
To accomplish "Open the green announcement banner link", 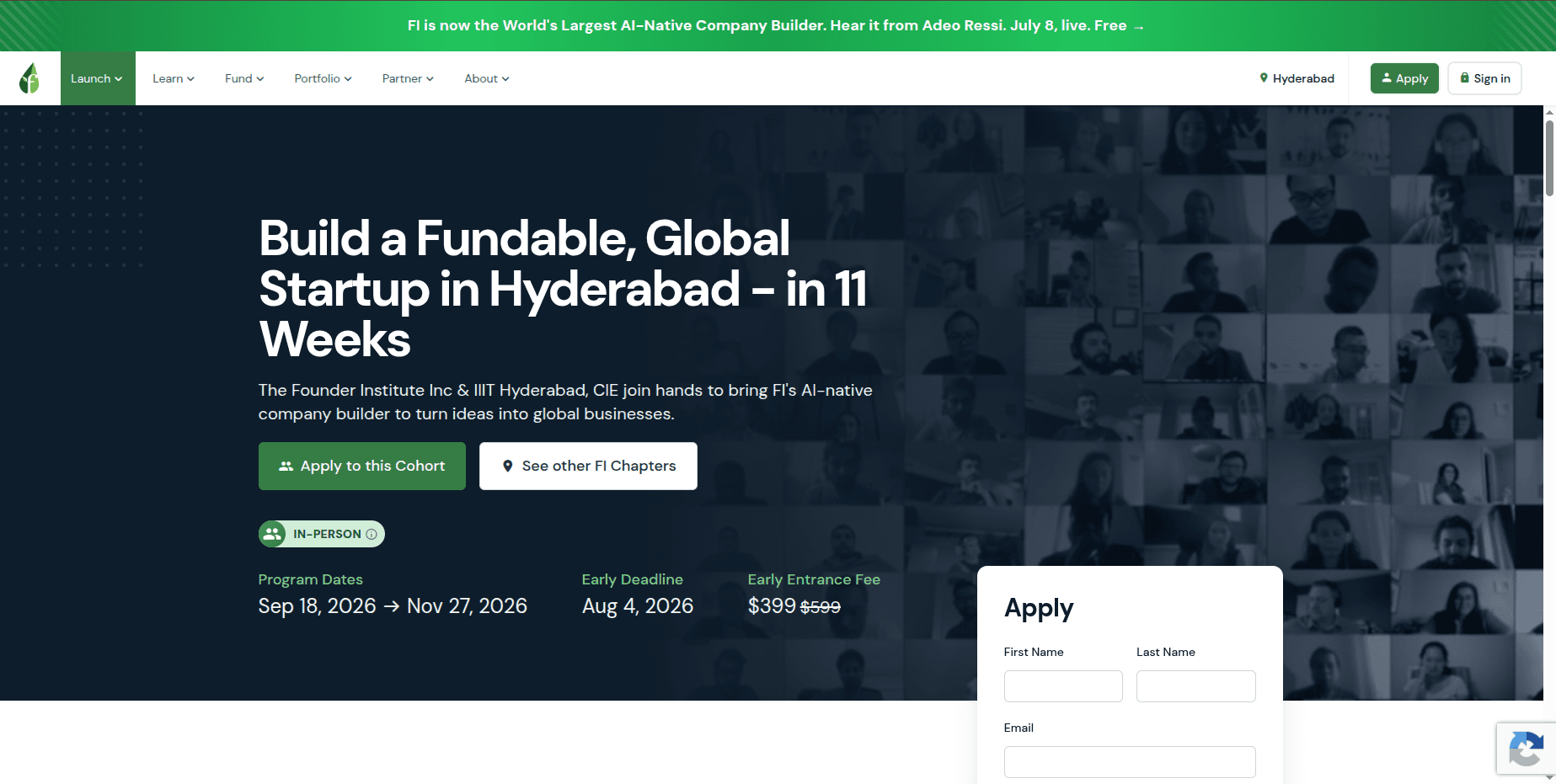I will click(x=776, y=25).
